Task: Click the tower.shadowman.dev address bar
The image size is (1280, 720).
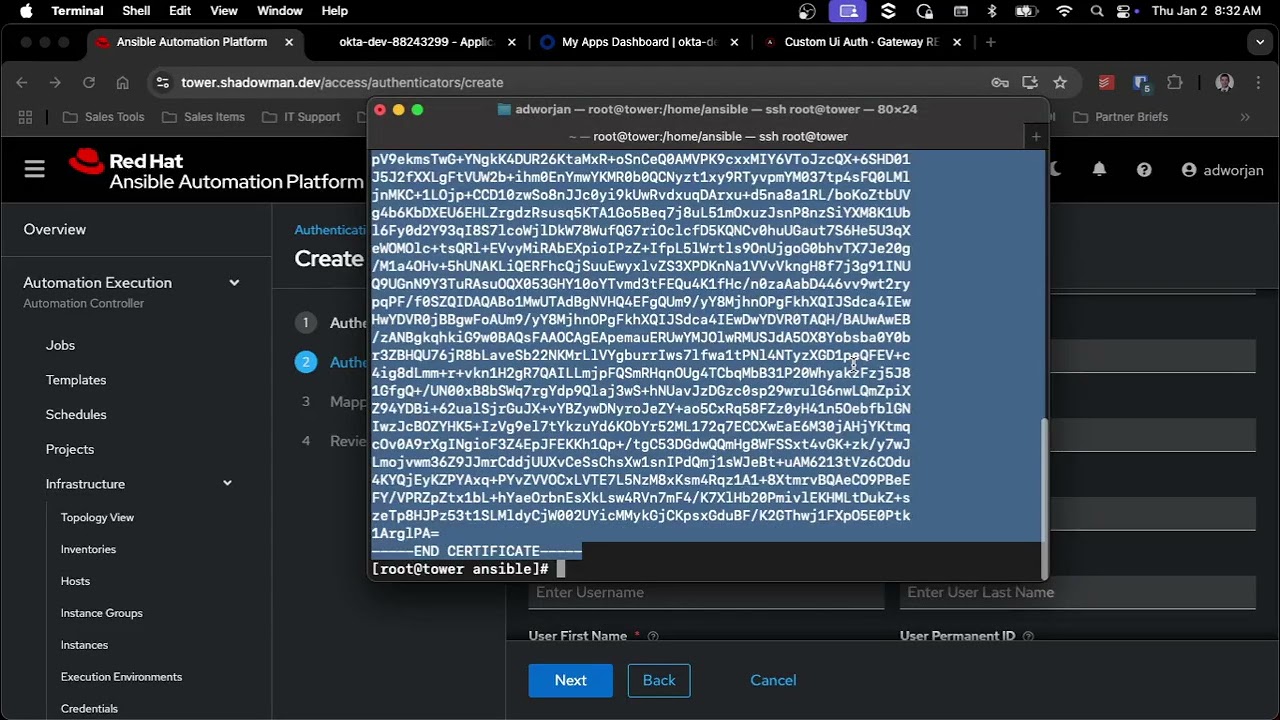Action: pyautogui.click(x=342, y=82)
